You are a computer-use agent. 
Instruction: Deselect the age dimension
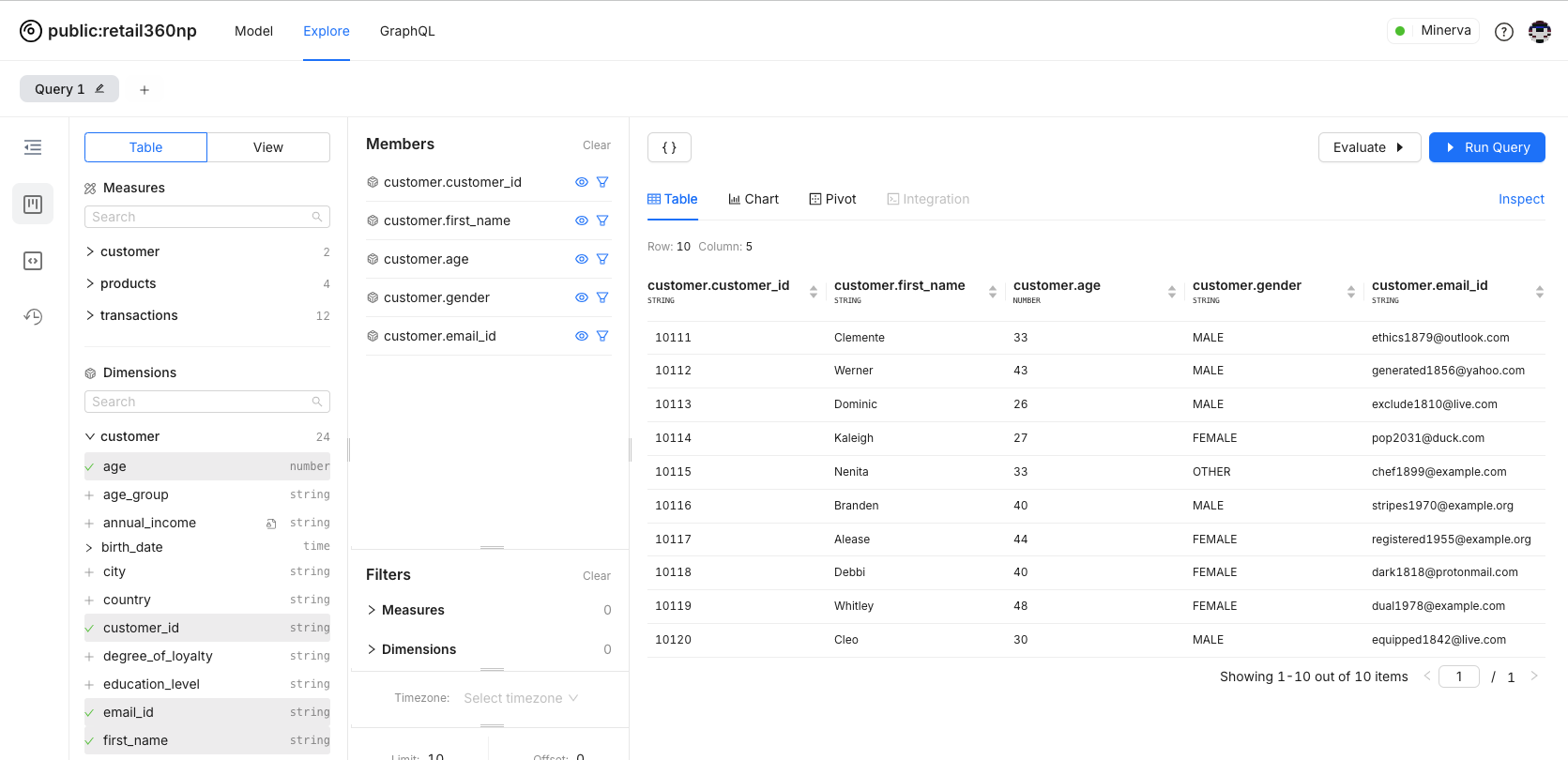[207, 466]
